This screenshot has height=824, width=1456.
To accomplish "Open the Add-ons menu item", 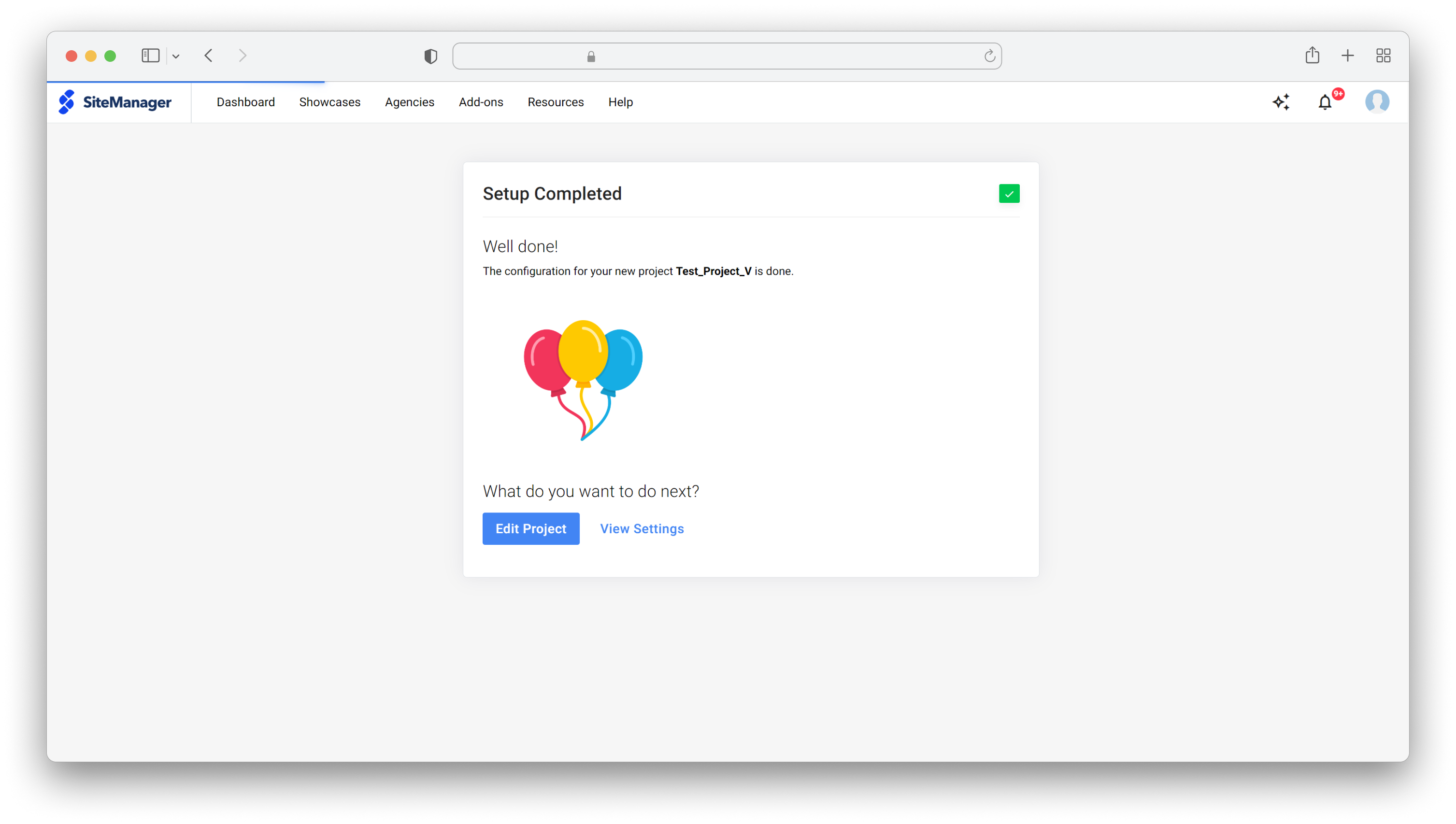I will (x=481, y=101).
